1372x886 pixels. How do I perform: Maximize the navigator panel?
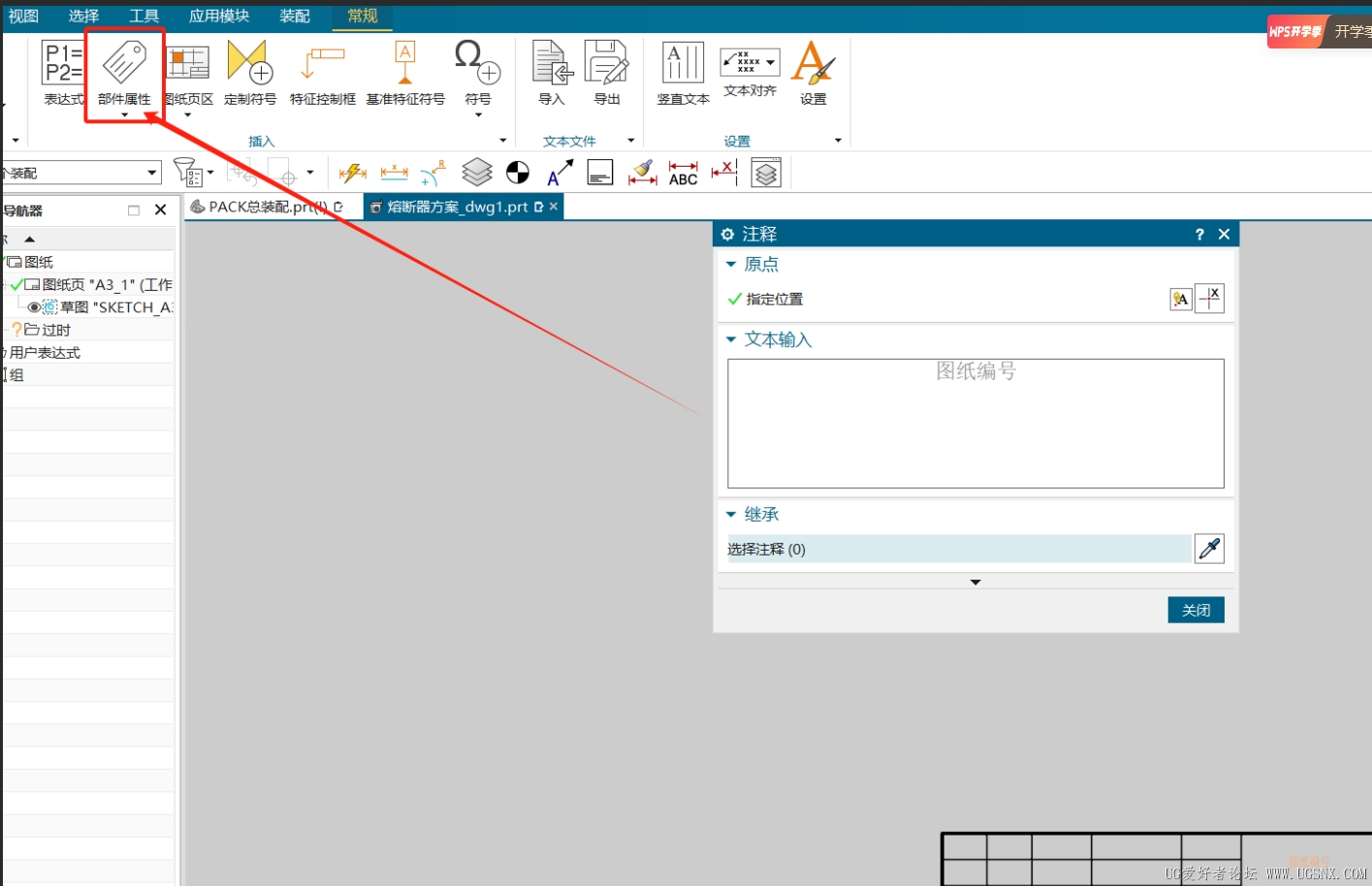[134, 210]
